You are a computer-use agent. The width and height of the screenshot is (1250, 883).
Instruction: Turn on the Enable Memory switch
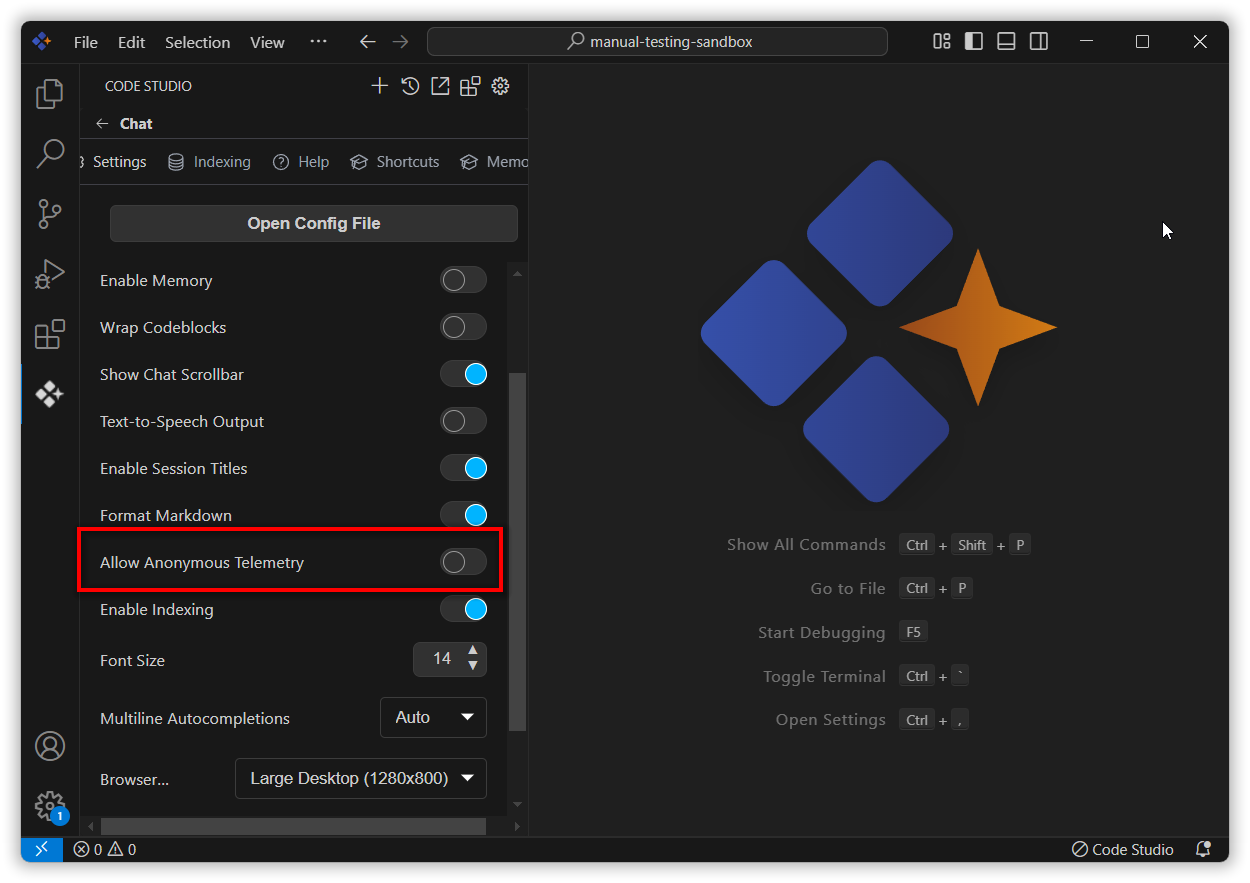tap(463, 281)
